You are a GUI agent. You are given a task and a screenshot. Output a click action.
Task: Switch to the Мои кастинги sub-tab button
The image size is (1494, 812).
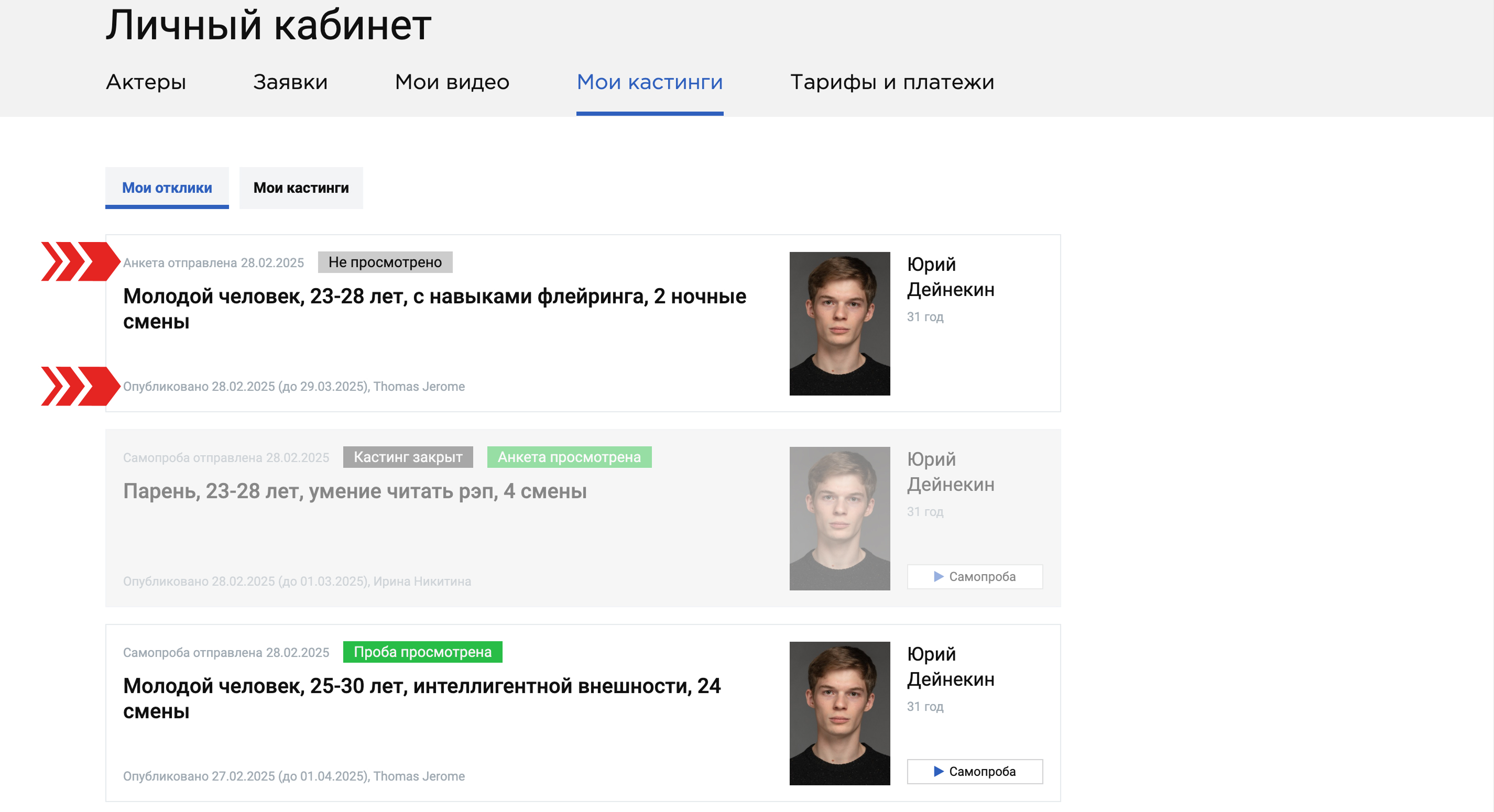(x=301, y=188)
